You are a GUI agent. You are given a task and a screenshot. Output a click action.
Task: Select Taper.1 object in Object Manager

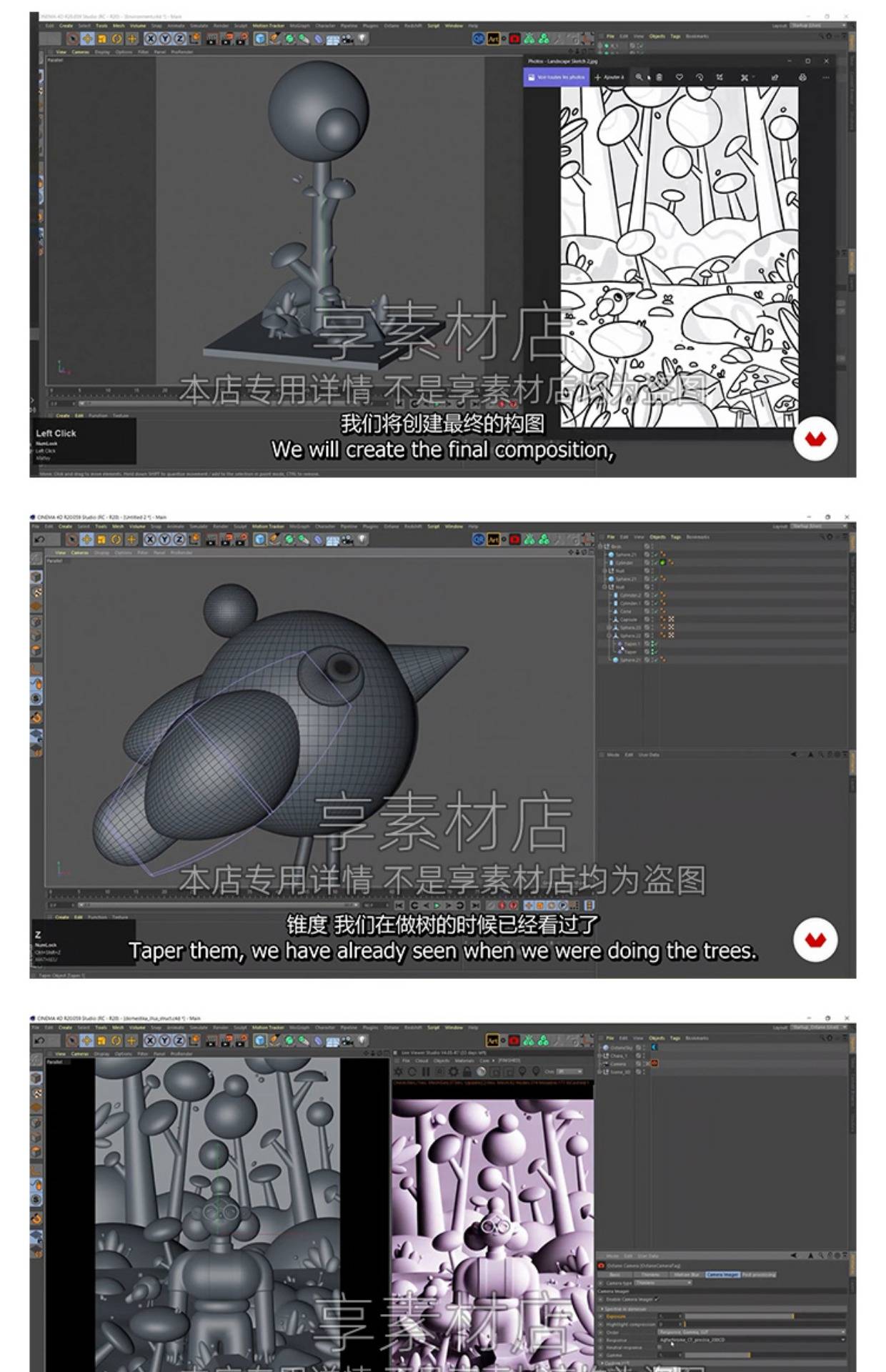[632, 644]
